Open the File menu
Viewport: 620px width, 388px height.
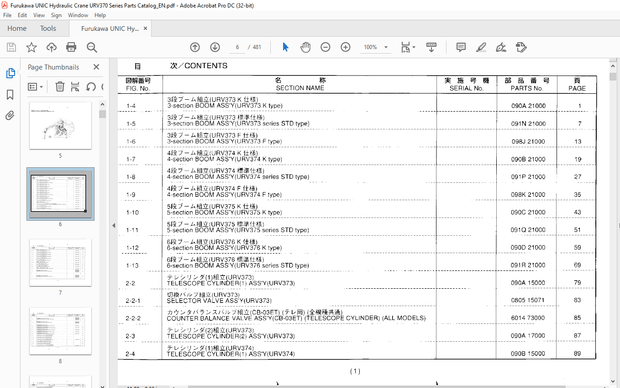pos(7,15)
